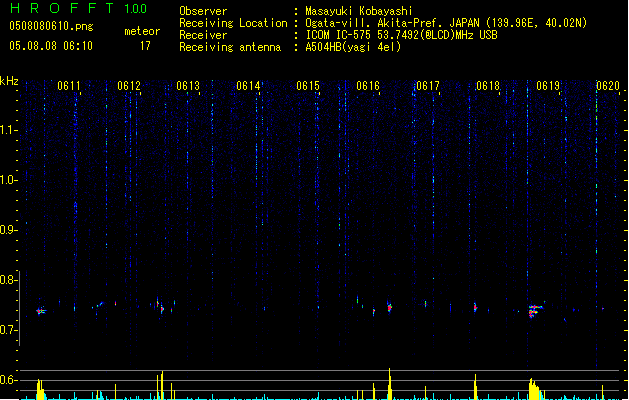Click the 0614 time marker

click(x=248, y=86)
